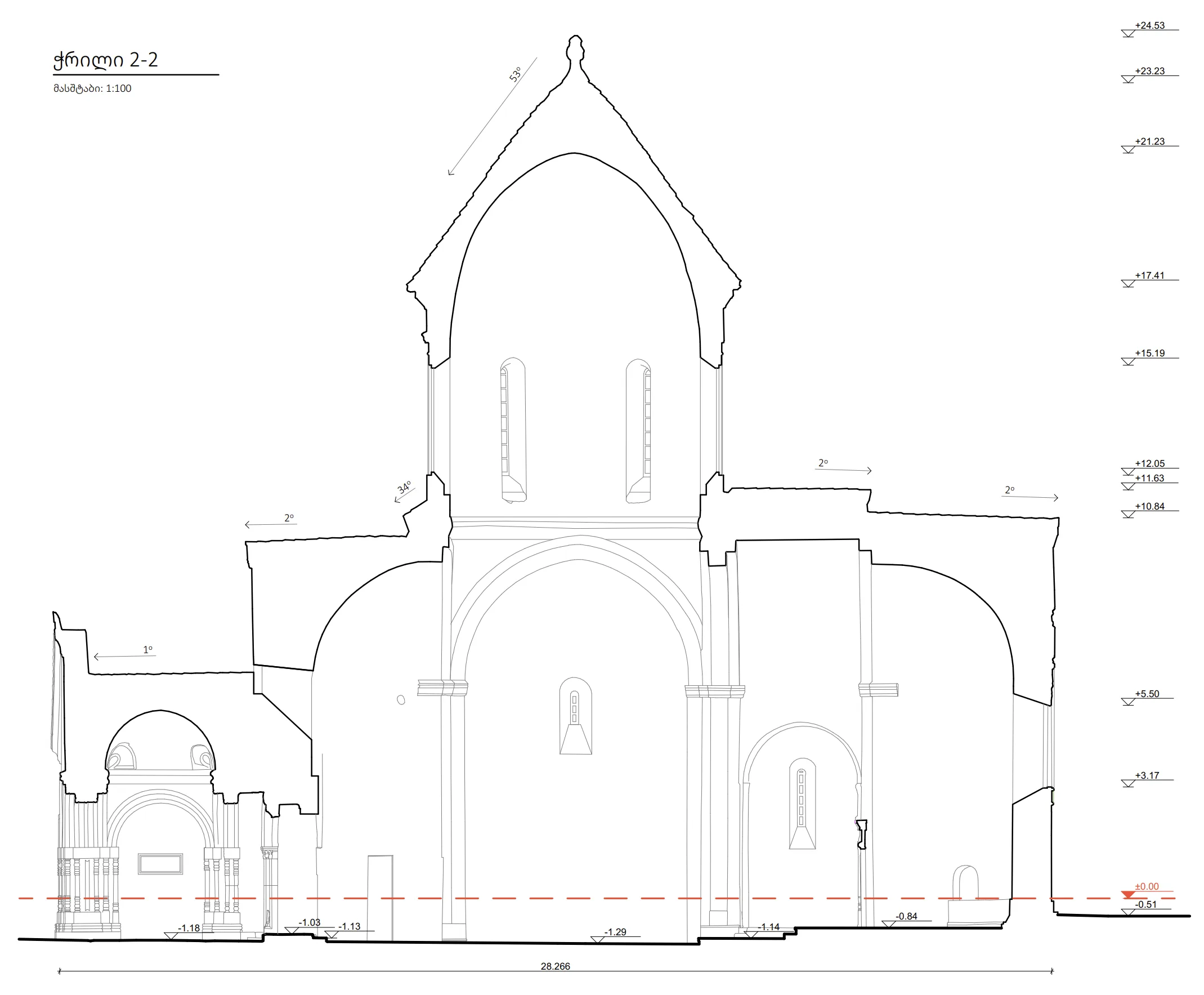The image size is (1204, 995).
Task: Click the floor level label -1.14
Action: pos(769,927)
